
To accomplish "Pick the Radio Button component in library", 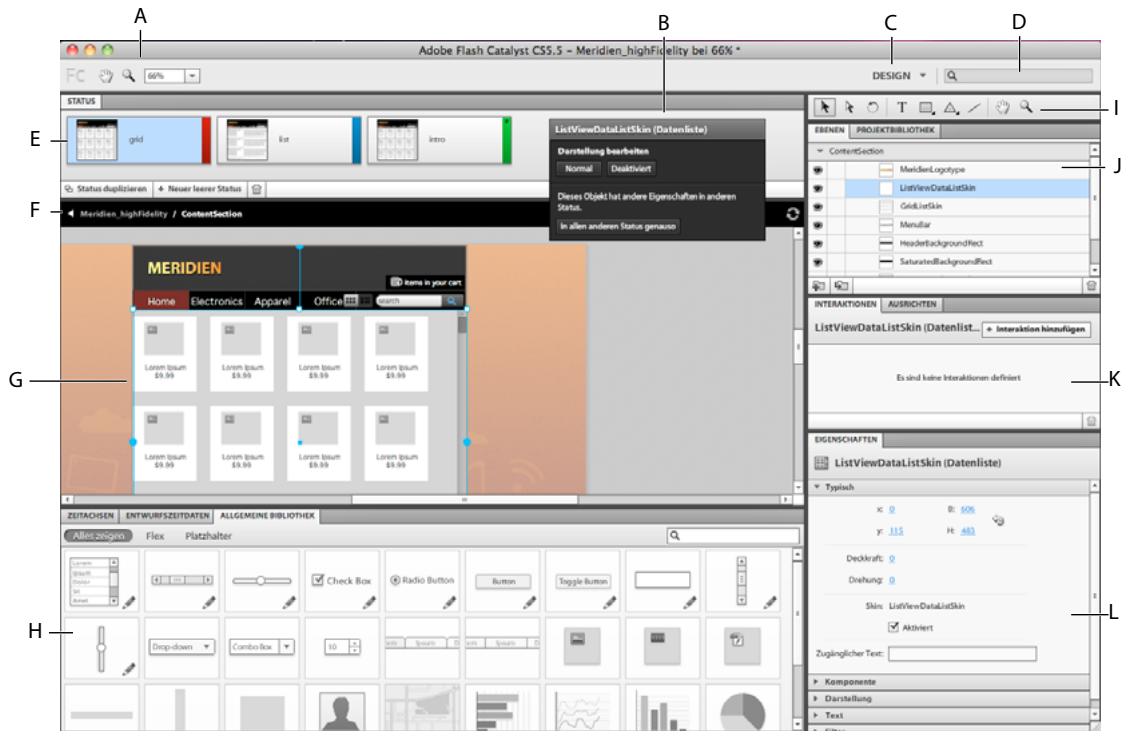I will (x=422, y=581).
